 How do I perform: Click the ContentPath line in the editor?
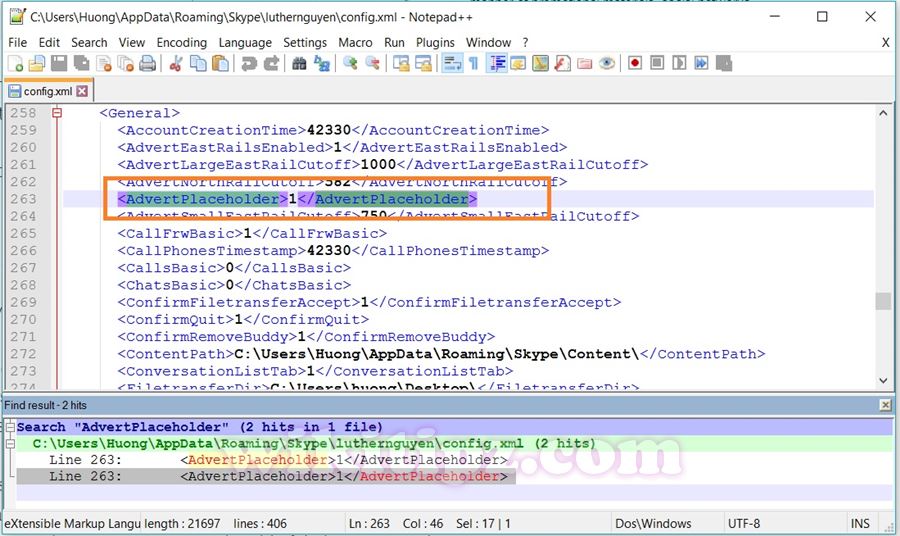[x=441, y=354]
